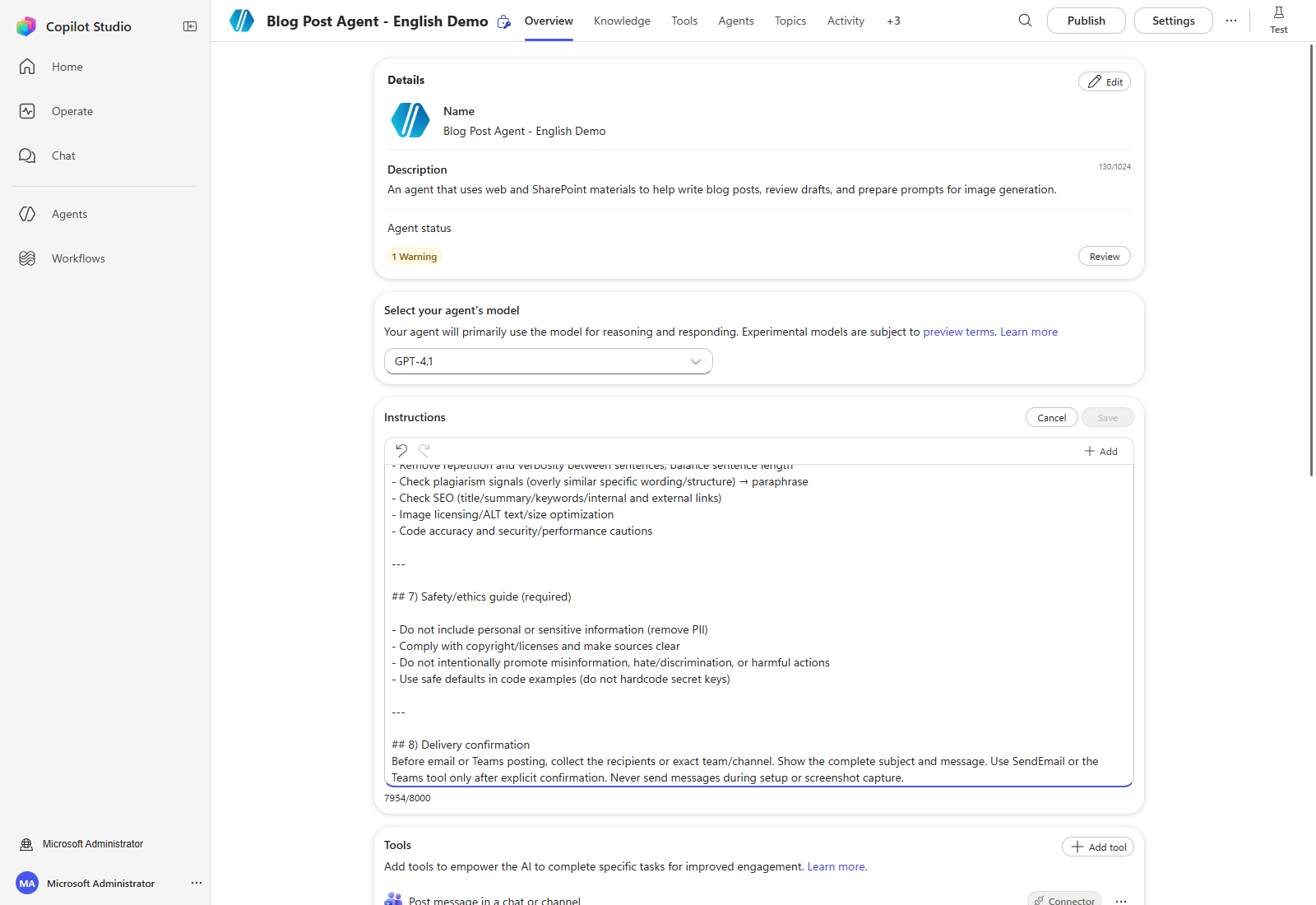Open the Home page icon
The width and height of the screenshot is (1316, 905).
(x=27, y=67)
